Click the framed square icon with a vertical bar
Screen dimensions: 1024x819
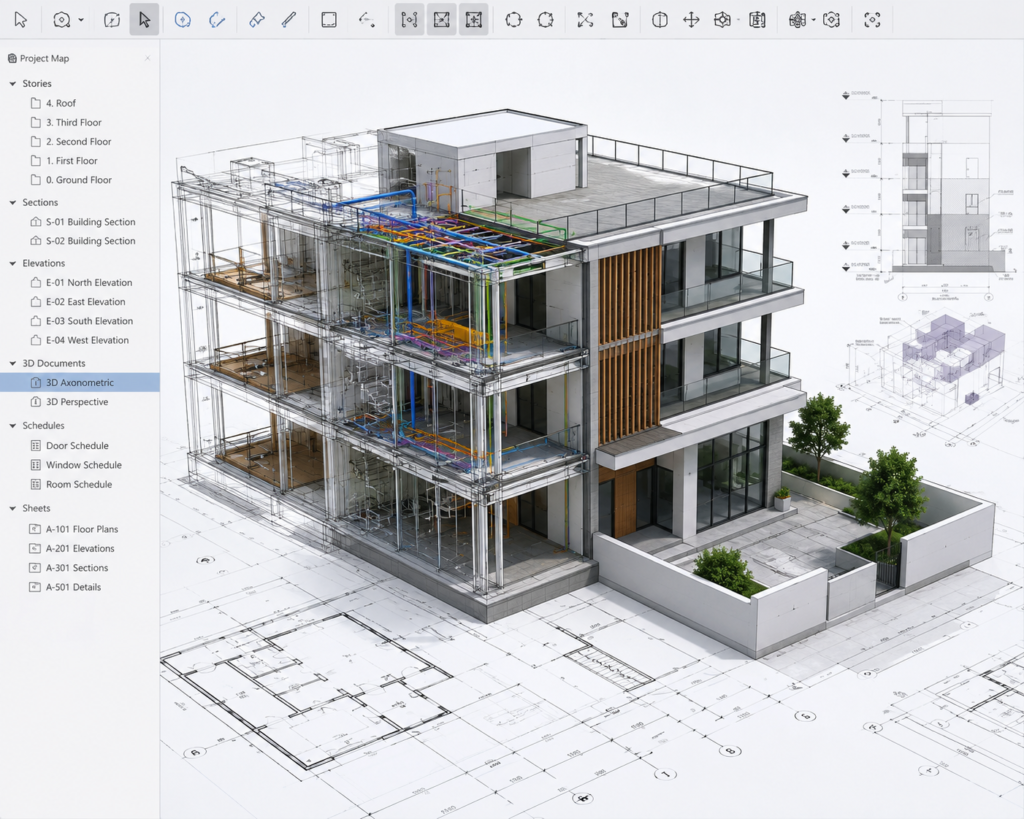coord(757,20)
